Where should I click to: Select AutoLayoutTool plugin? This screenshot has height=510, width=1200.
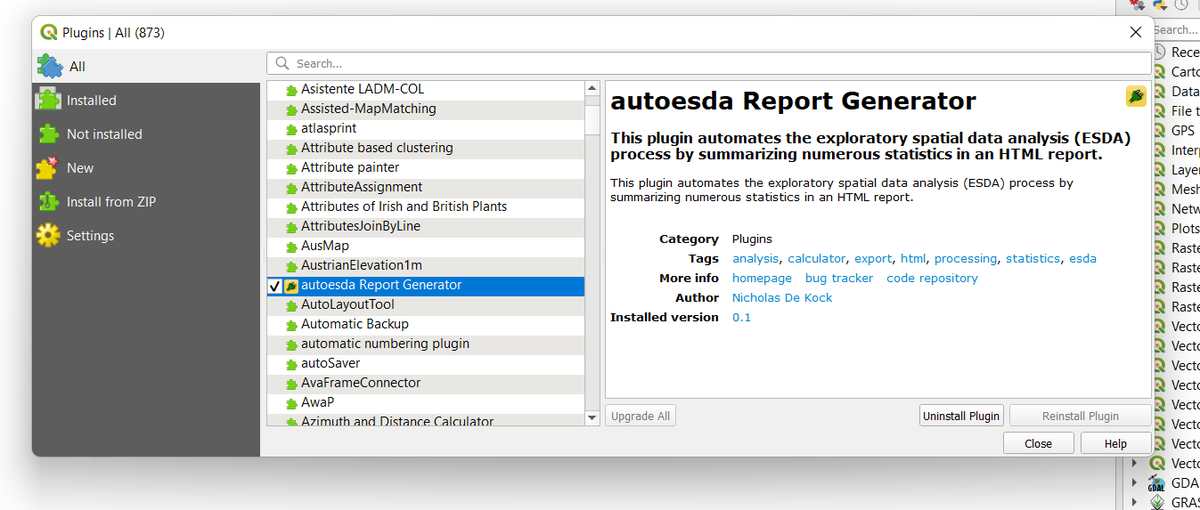426,305
